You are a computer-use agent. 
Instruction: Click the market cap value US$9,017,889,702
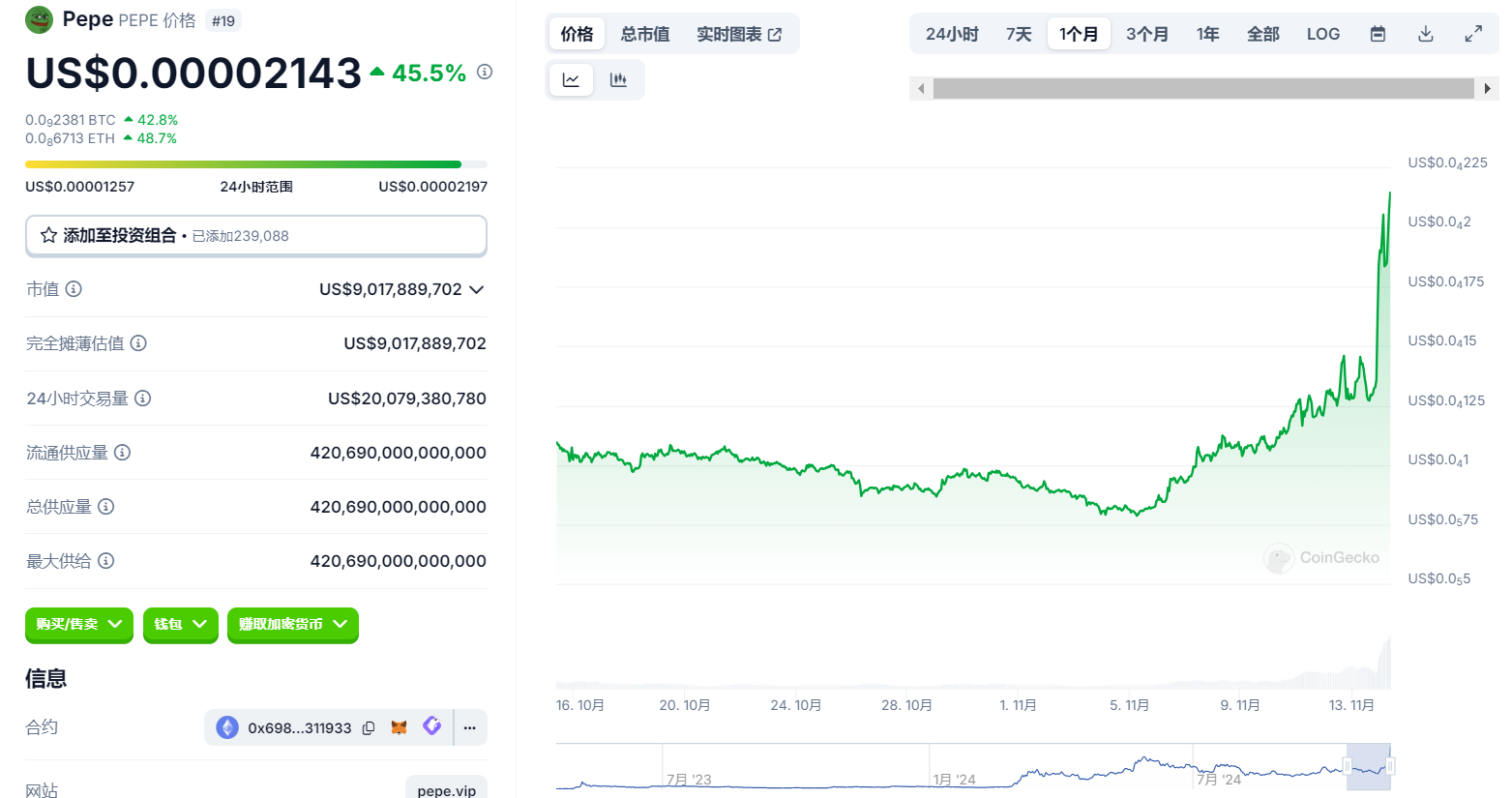coord(391,289)
